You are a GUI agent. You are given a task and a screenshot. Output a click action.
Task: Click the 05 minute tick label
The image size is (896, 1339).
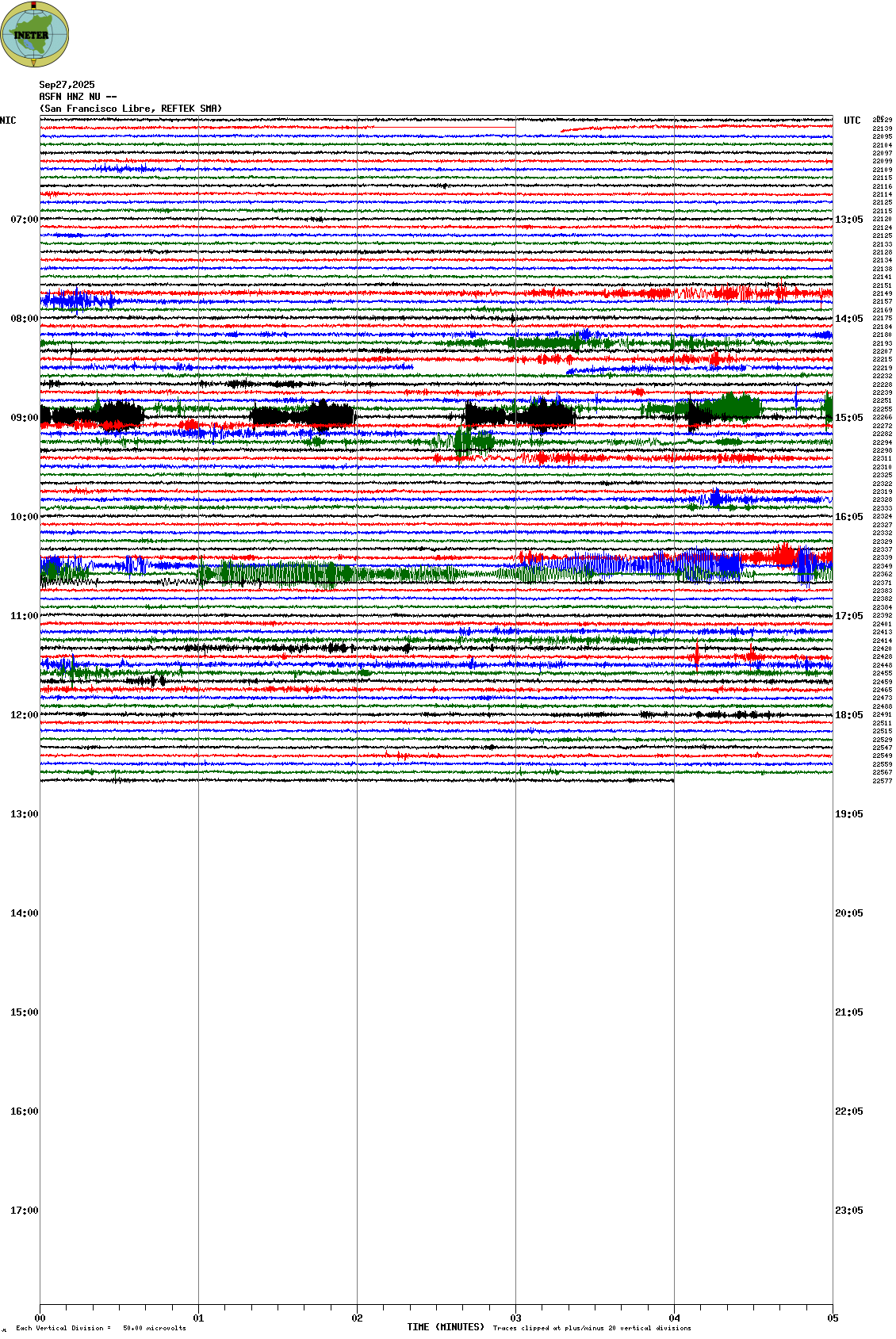click(833, 1318)
